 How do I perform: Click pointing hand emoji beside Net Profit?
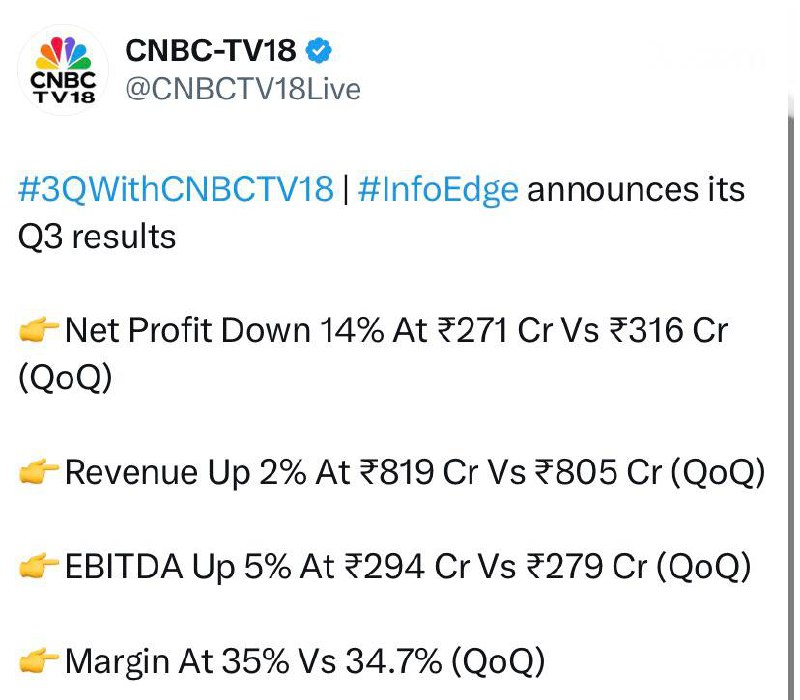pos(40,330)
